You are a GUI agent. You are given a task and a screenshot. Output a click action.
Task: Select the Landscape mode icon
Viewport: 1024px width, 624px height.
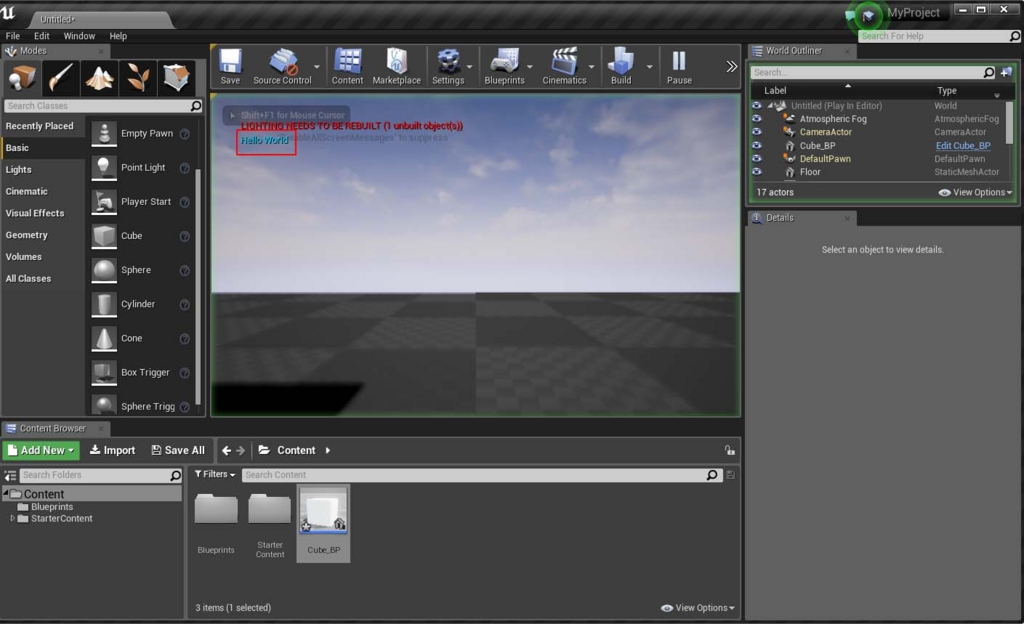pyautogui.click(x=99, y=78)
